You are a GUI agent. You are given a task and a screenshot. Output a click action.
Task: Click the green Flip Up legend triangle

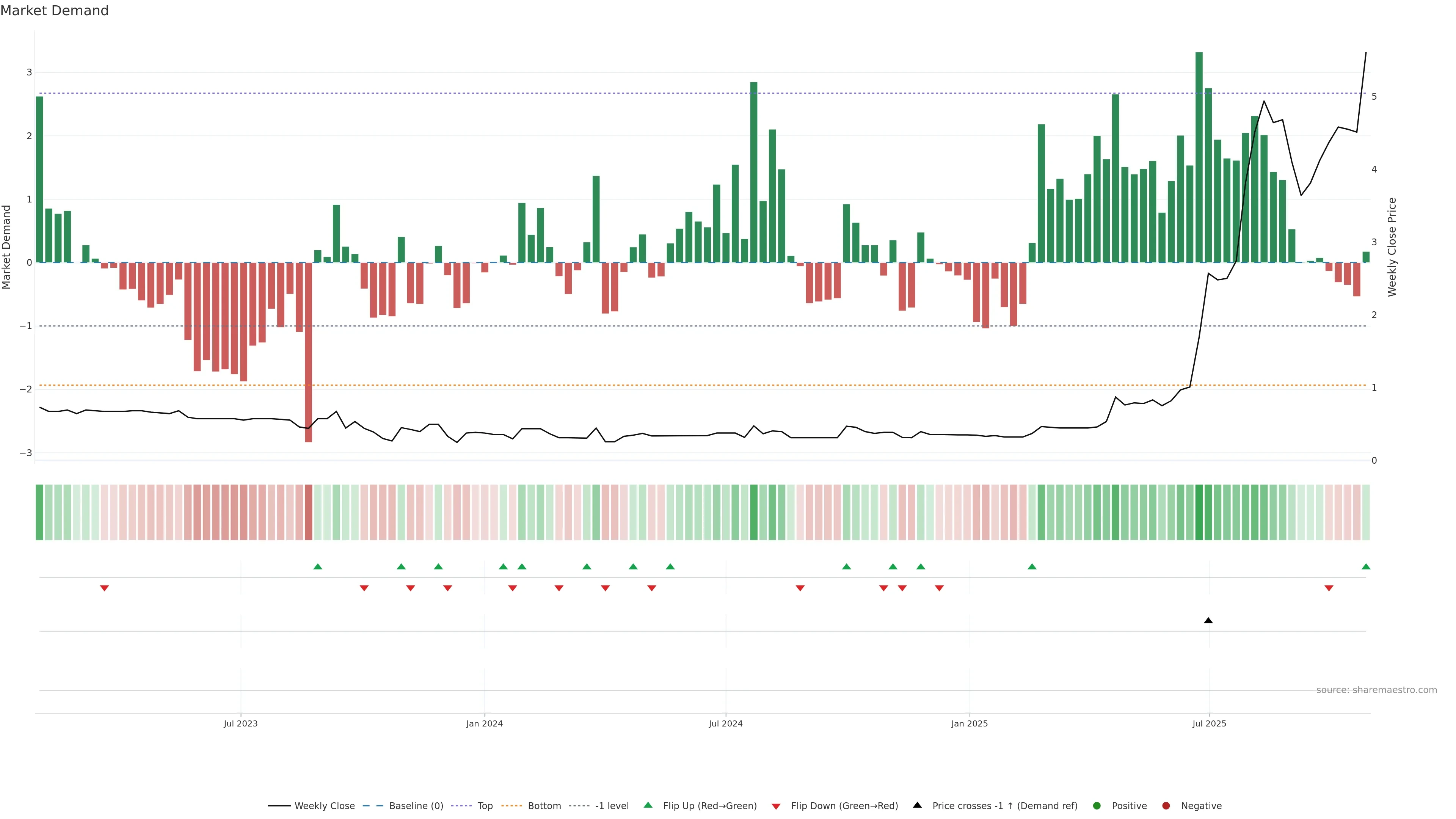coord(648,805)
